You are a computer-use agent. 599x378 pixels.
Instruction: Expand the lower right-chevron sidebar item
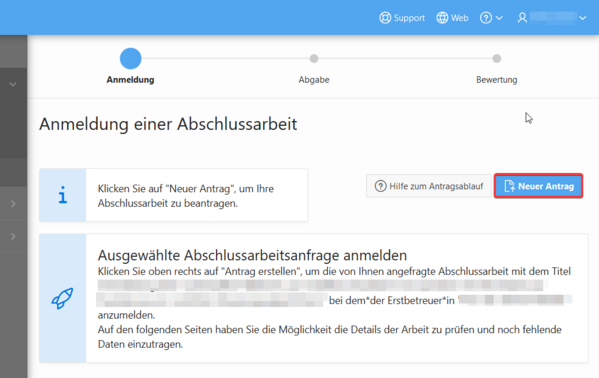[x=13, y=237]
